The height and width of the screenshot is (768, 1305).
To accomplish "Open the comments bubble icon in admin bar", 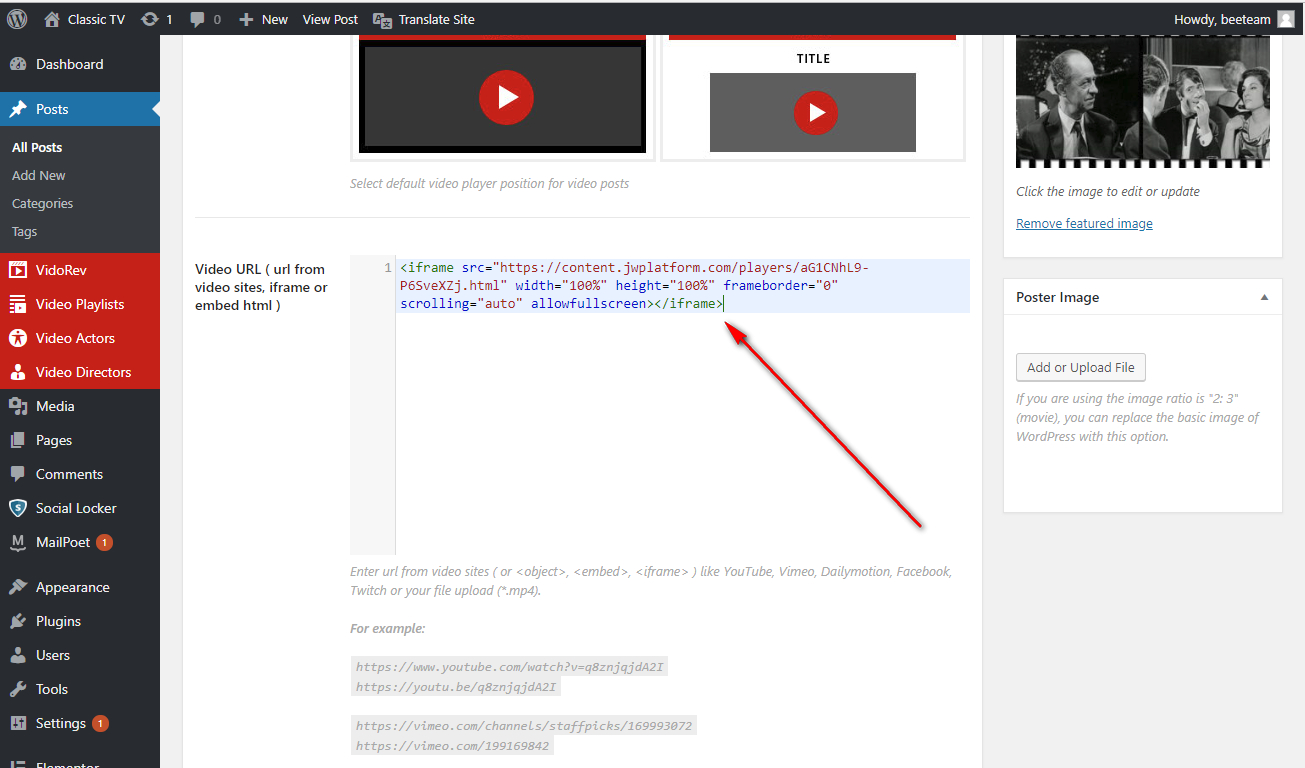I will click(x=197, y=19).
